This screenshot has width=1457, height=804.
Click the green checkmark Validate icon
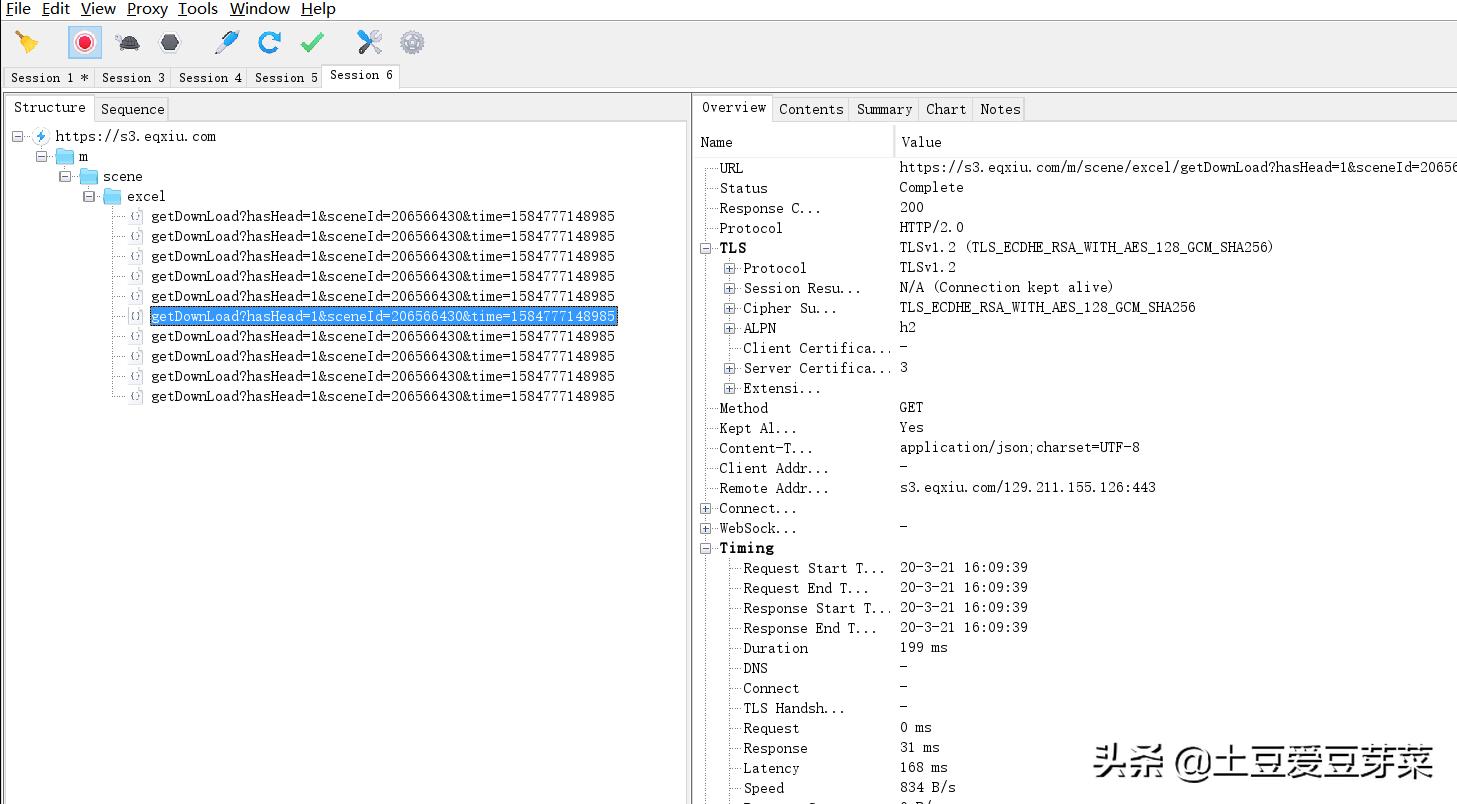point(312,42)
